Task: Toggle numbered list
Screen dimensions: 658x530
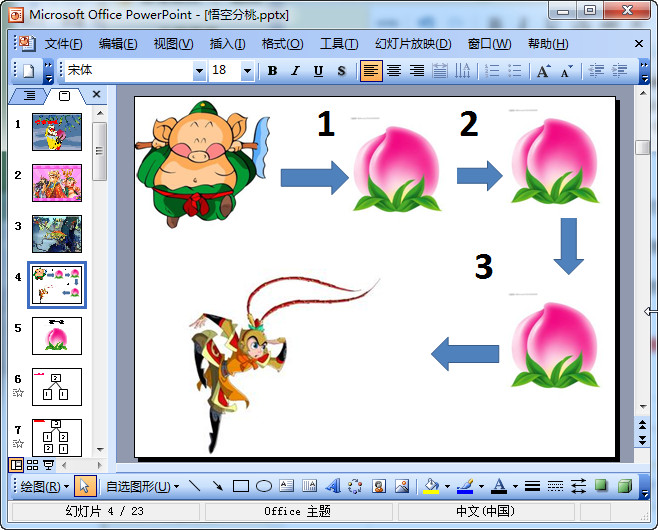Action: tap(492, 70)
